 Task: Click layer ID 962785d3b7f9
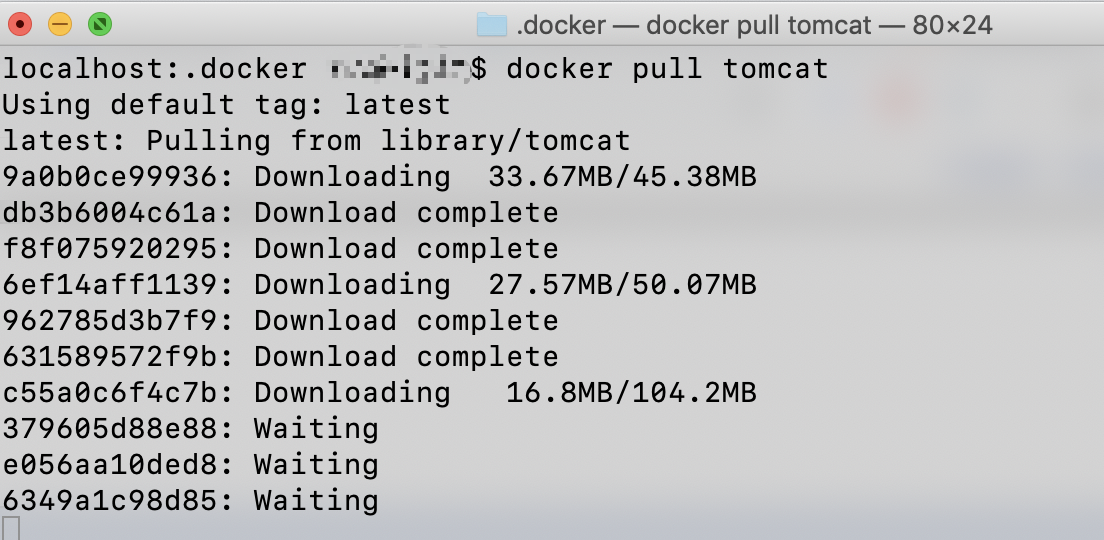[x=108, y=321]
